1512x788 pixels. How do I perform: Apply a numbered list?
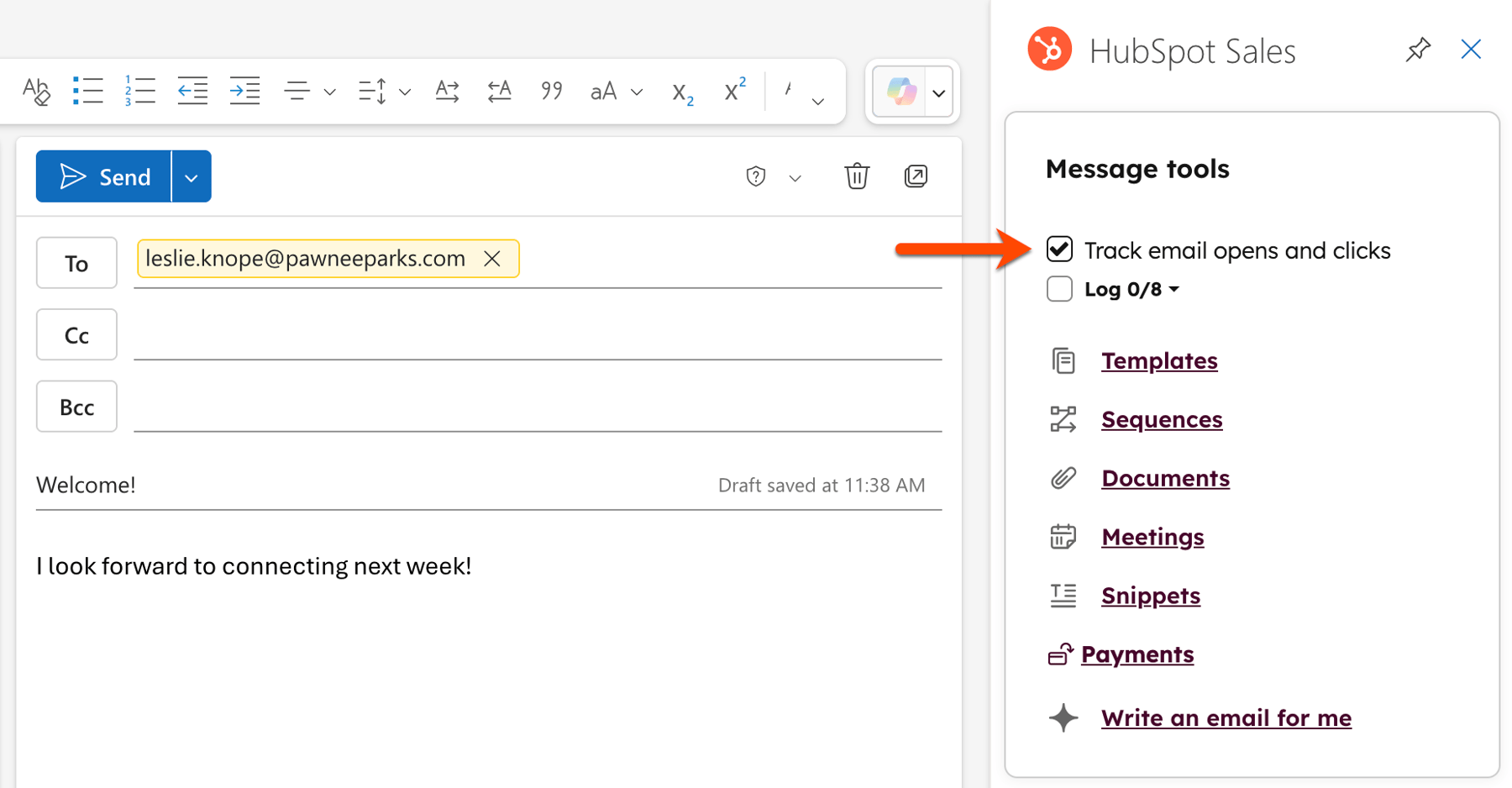tap(139, 90)
